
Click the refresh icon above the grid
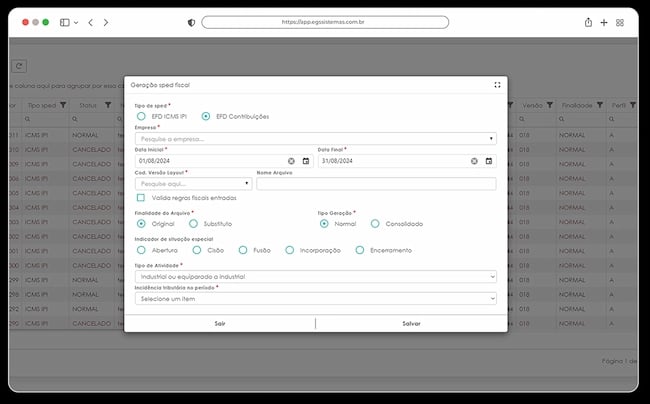click(x=19, y=66)
